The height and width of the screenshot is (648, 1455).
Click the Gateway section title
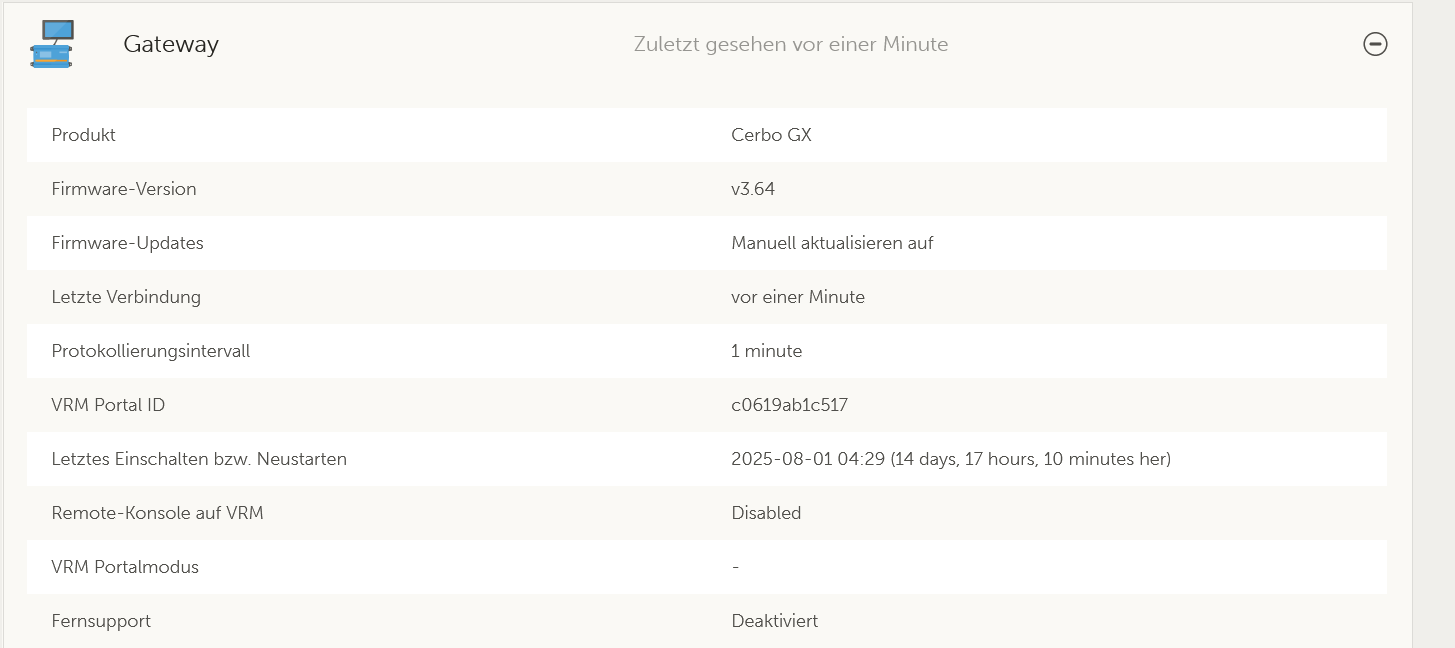171,44
